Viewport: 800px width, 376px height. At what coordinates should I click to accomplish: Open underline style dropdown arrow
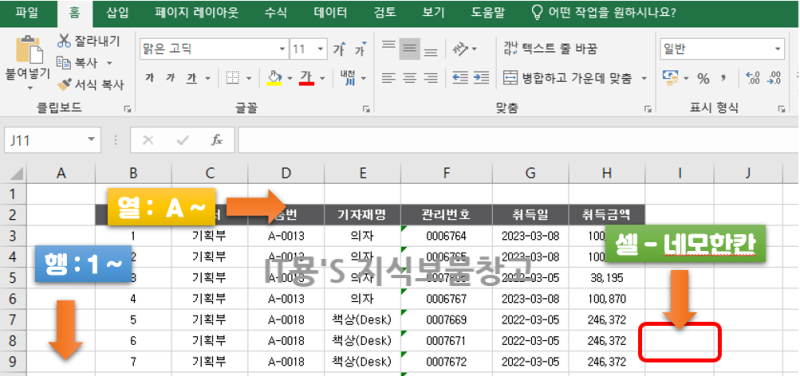point(208,79)
